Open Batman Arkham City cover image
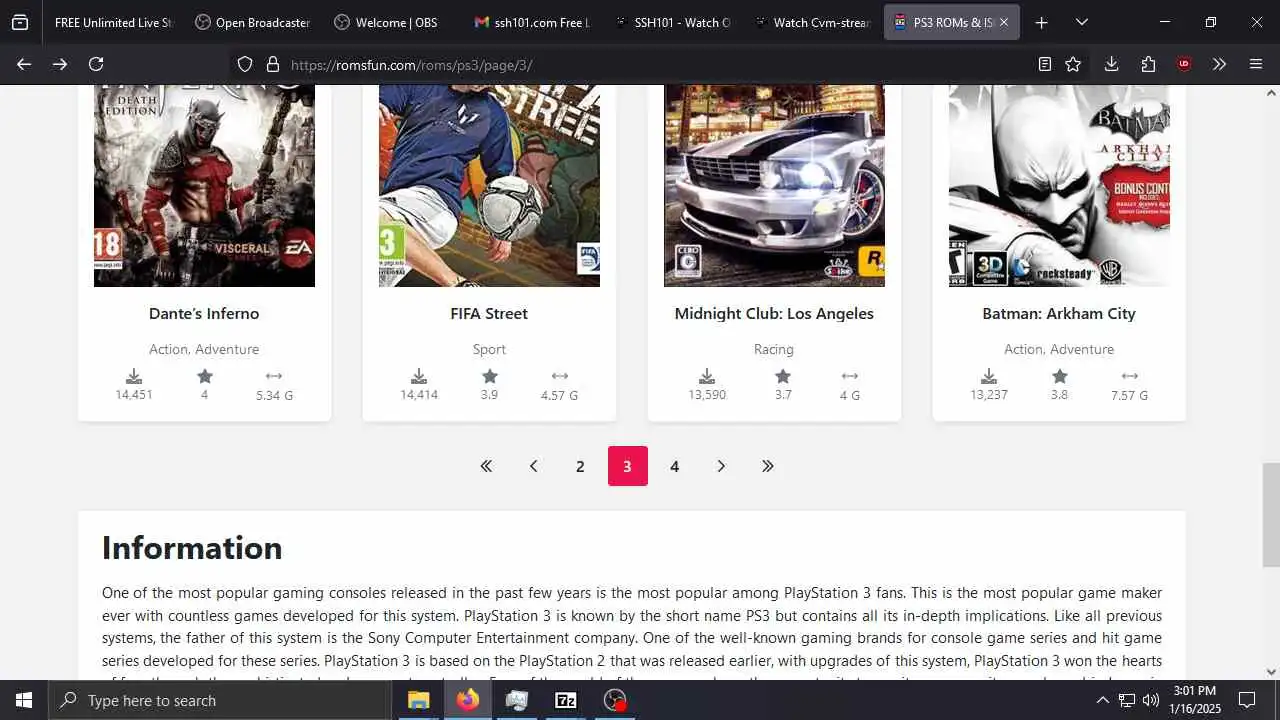 (1059, 185)
